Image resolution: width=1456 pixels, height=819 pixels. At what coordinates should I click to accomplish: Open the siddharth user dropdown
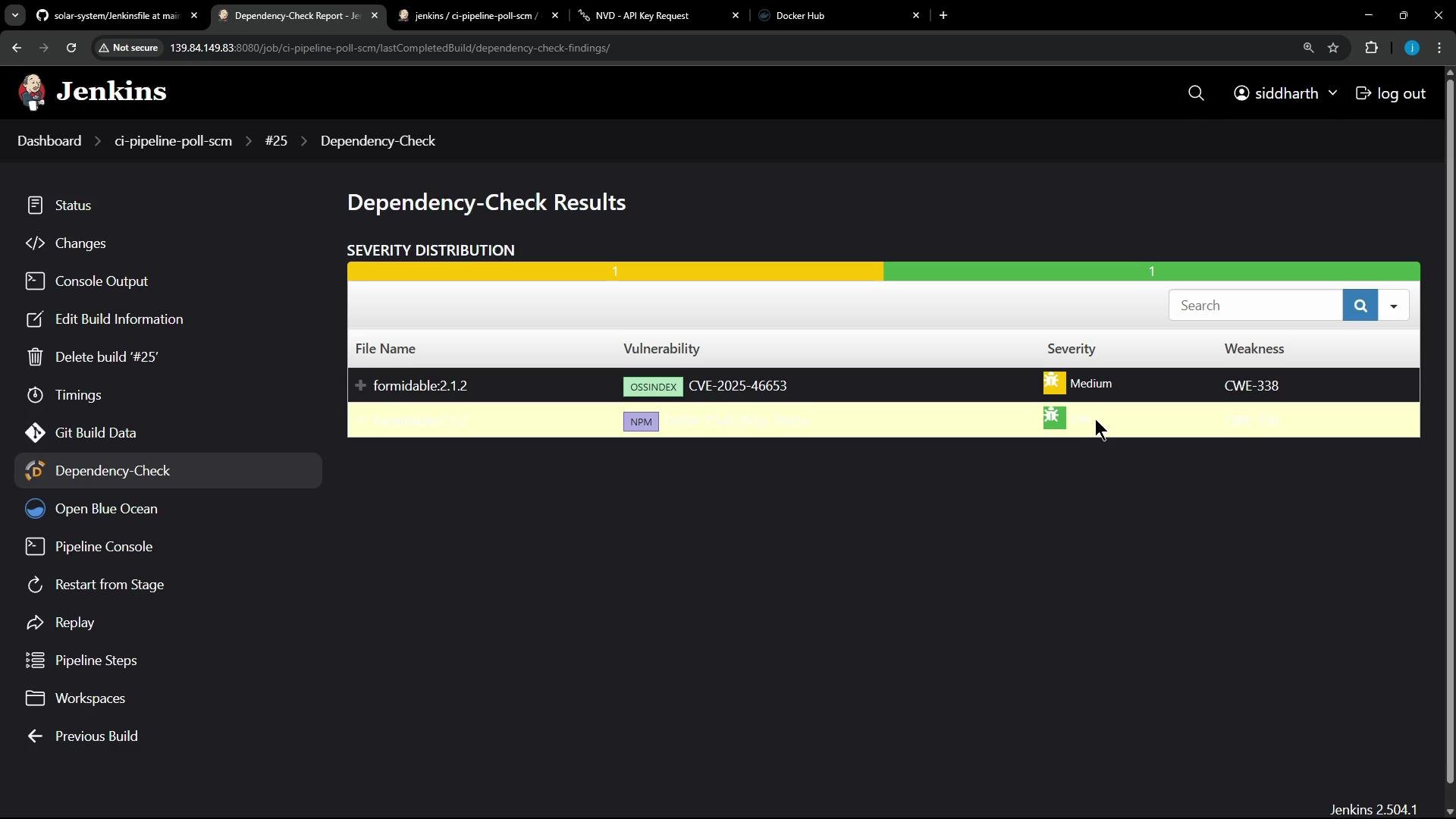coord(1285,93)
